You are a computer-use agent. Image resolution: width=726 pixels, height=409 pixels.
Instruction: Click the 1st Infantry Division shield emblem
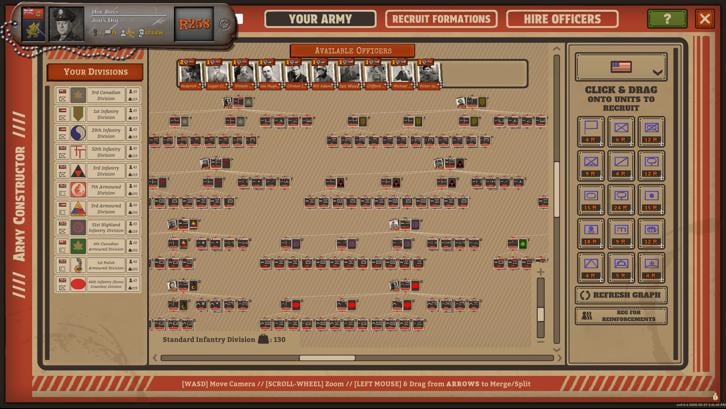pyautogui.click(x=78, y=114)
